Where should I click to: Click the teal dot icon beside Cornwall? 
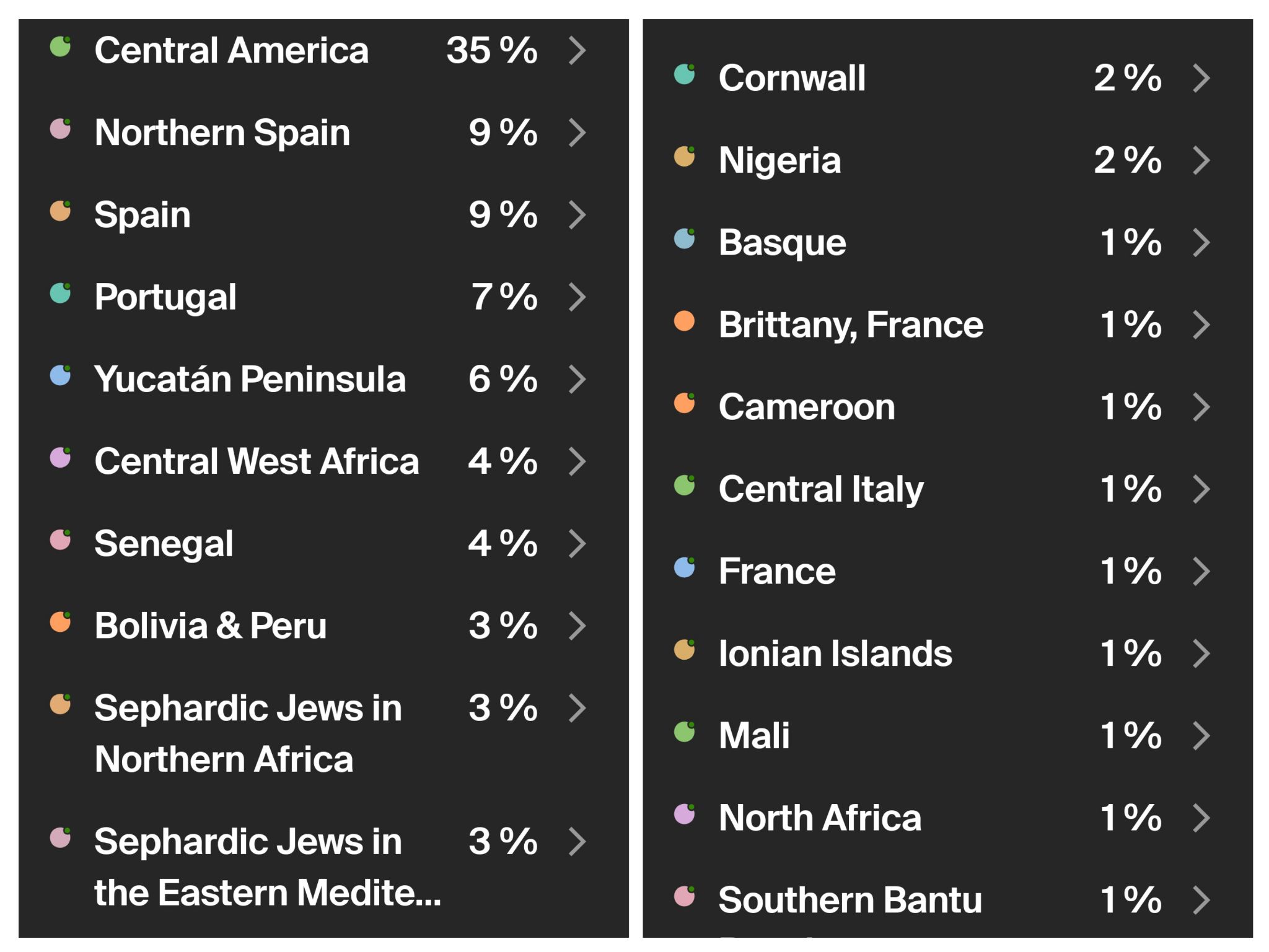coord(685,74)
